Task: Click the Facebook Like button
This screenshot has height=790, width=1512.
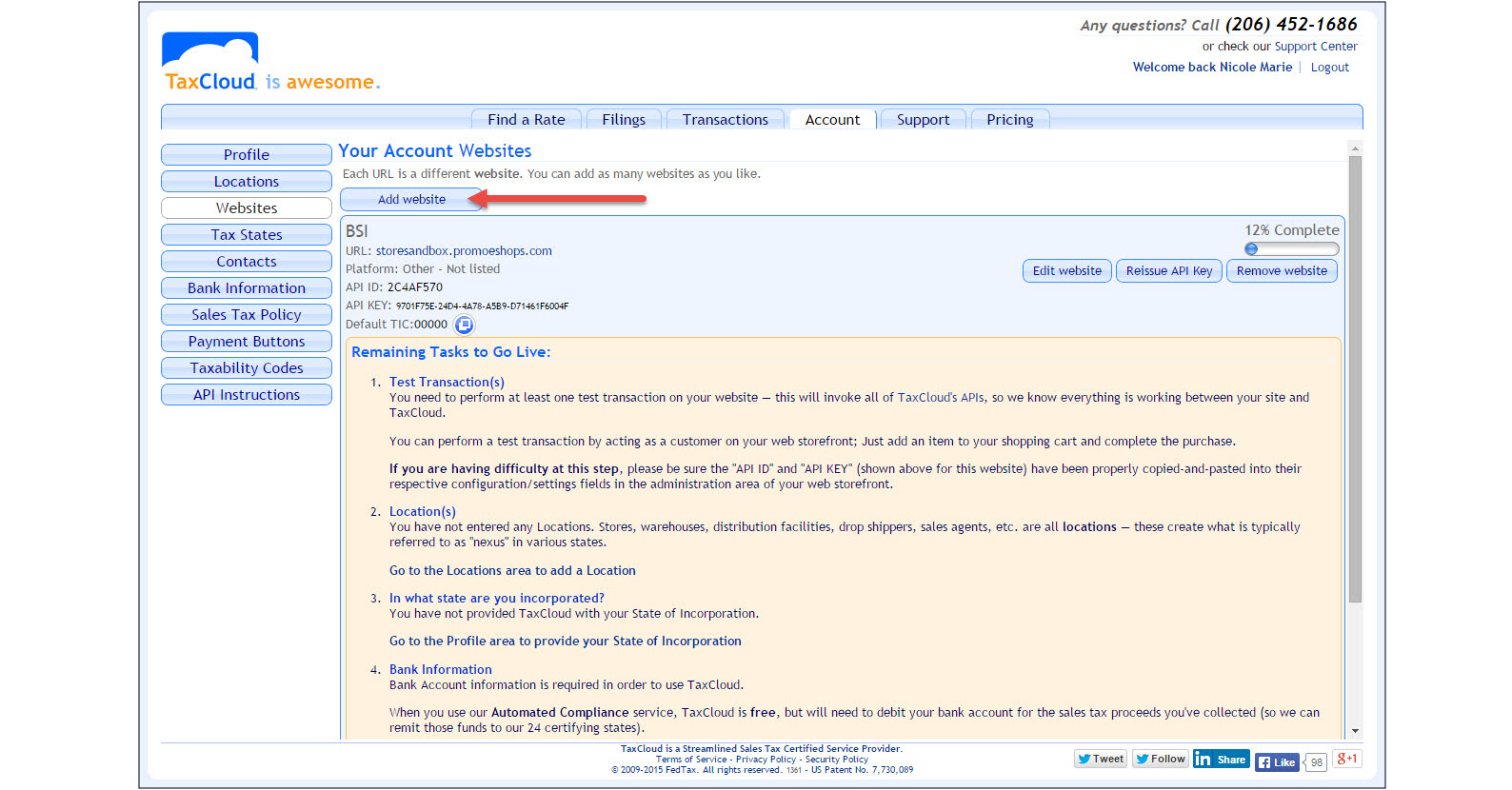Action: click(1277, 761)
